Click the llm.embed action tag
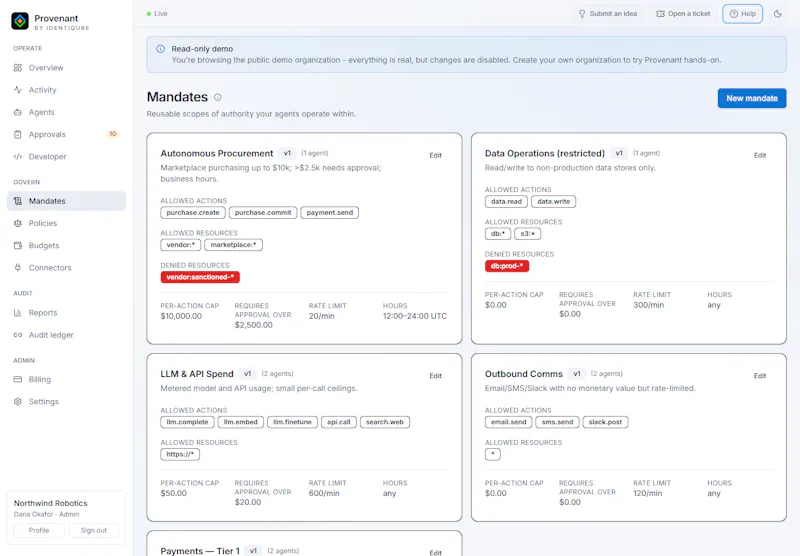This screenshot has width=800, height=556. point(241,422)
